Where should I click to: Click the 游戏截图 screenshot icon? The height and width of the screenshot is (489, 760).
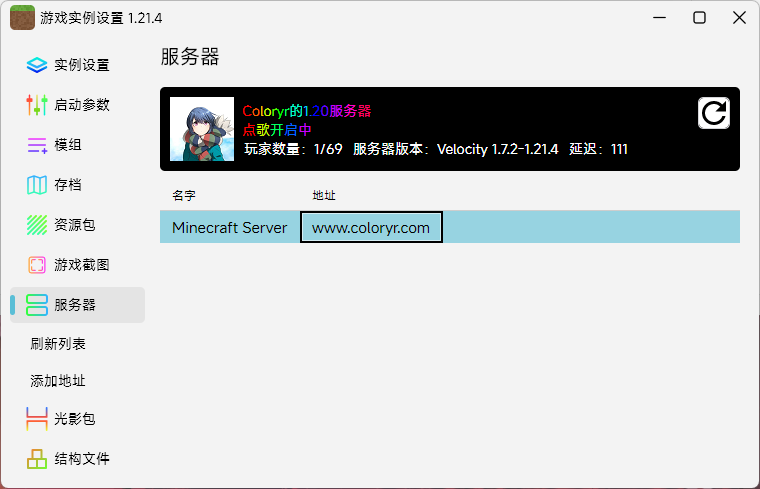pos(37,265)
